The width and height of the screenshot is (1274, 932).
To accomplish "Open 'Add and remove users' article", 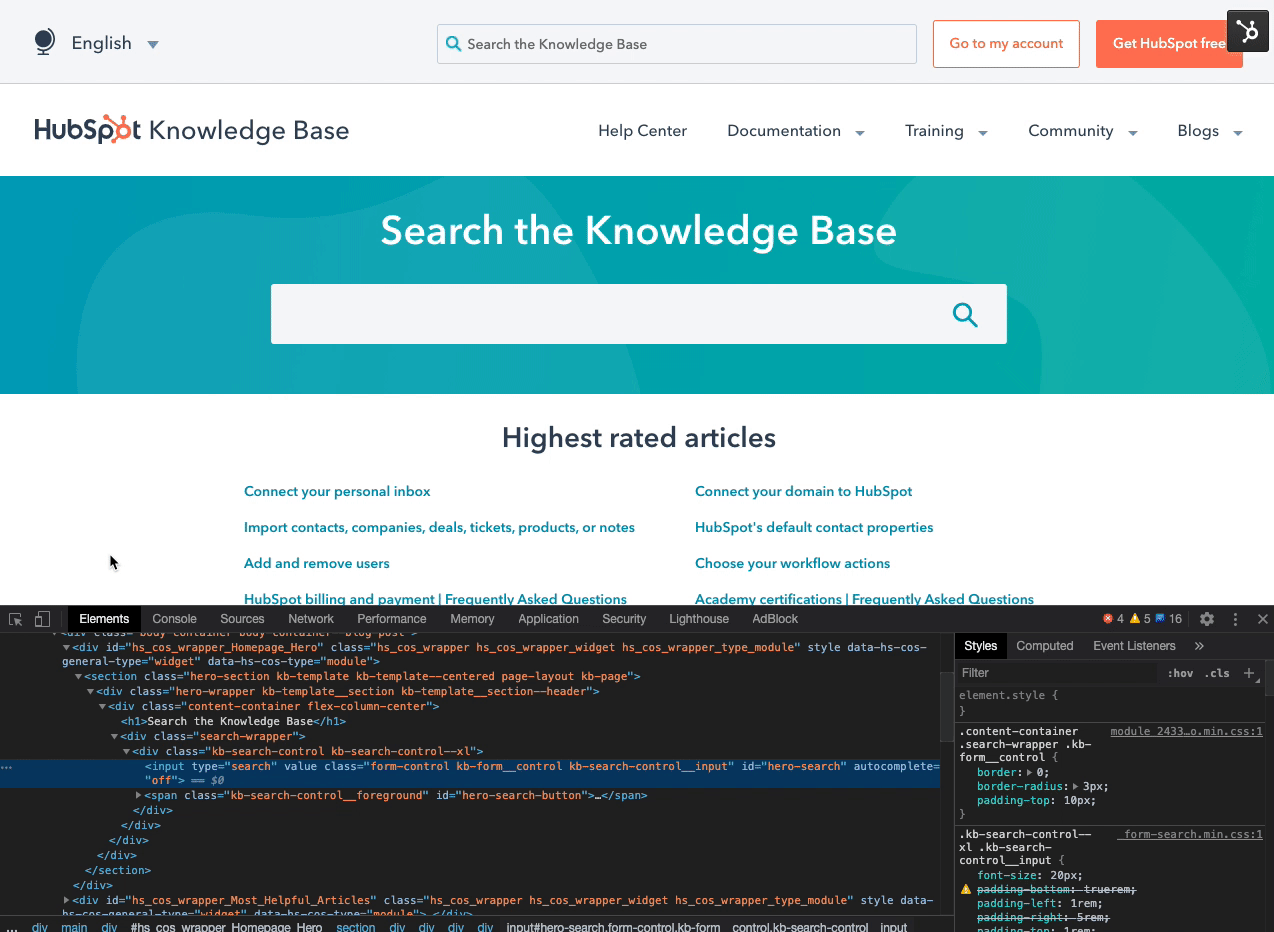I will (x=317, y=563).
